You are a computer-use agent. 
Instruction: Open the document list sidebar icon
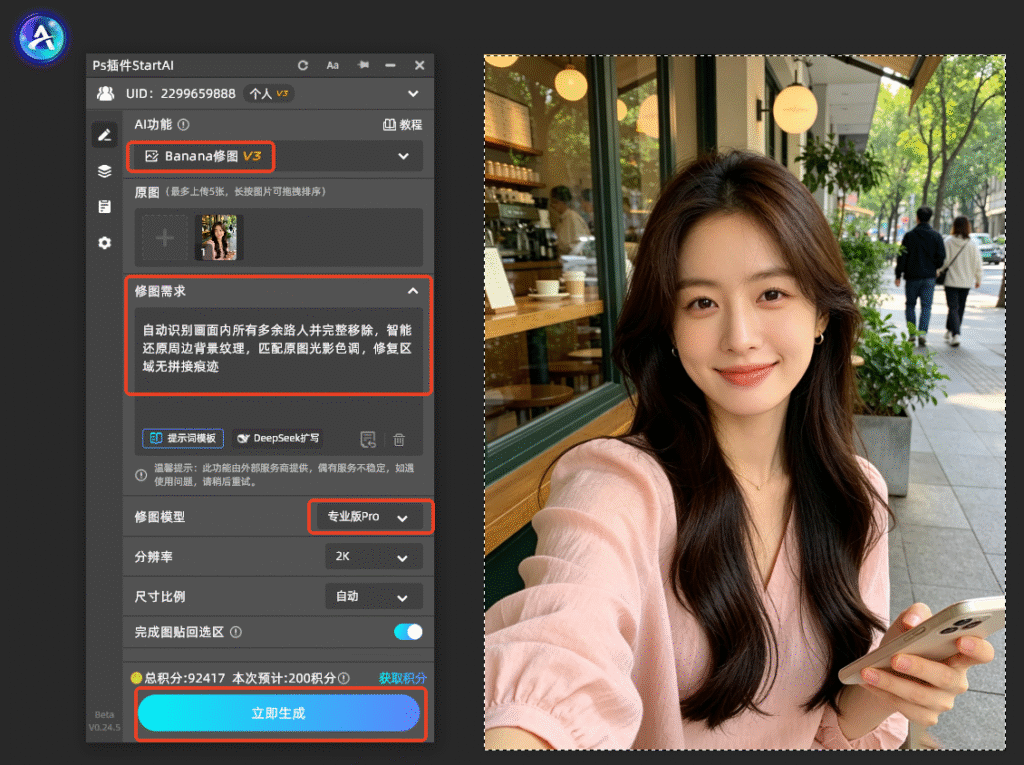104,207
